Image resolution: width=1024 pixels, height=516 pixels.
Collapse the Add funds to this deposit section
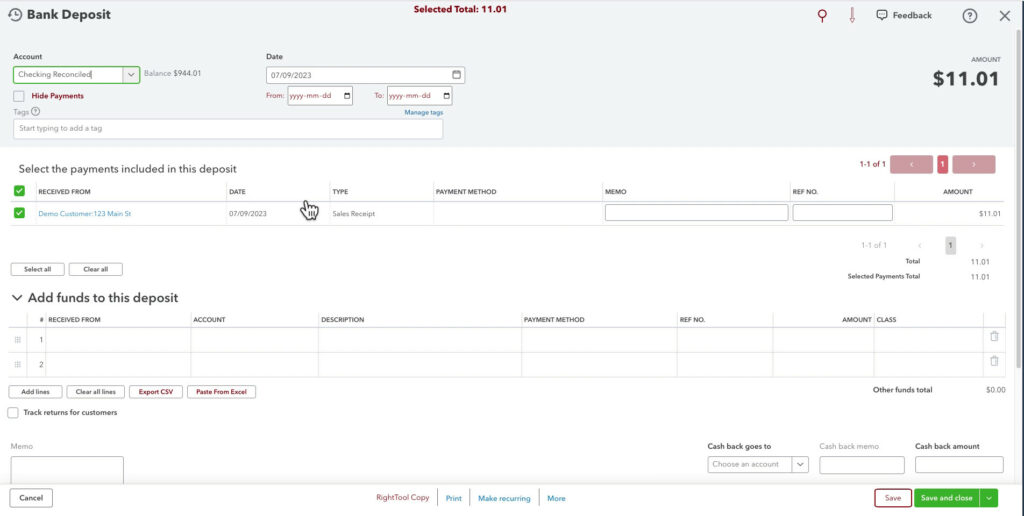[16, 298]
